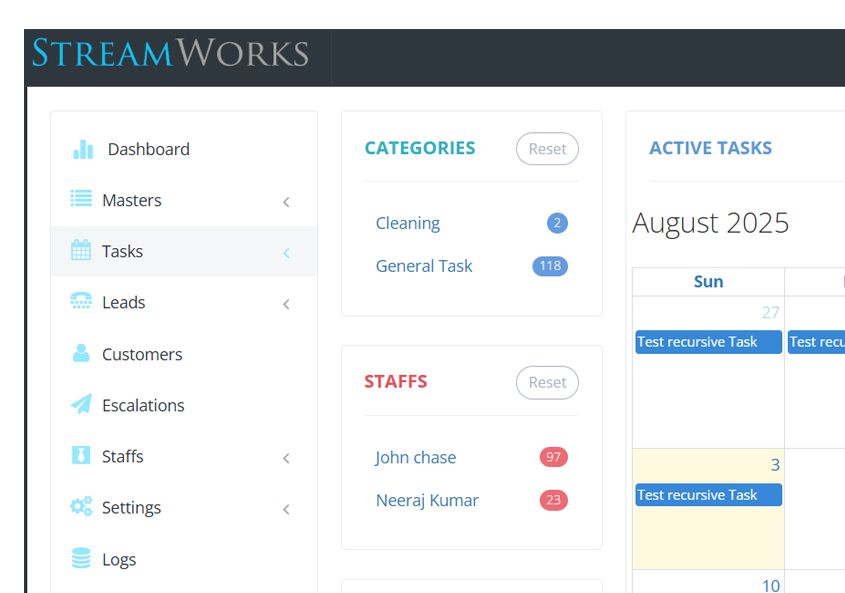Viewport: 845px width, 593px height.
Task: Click the Masters list icon
Action: 81,199
